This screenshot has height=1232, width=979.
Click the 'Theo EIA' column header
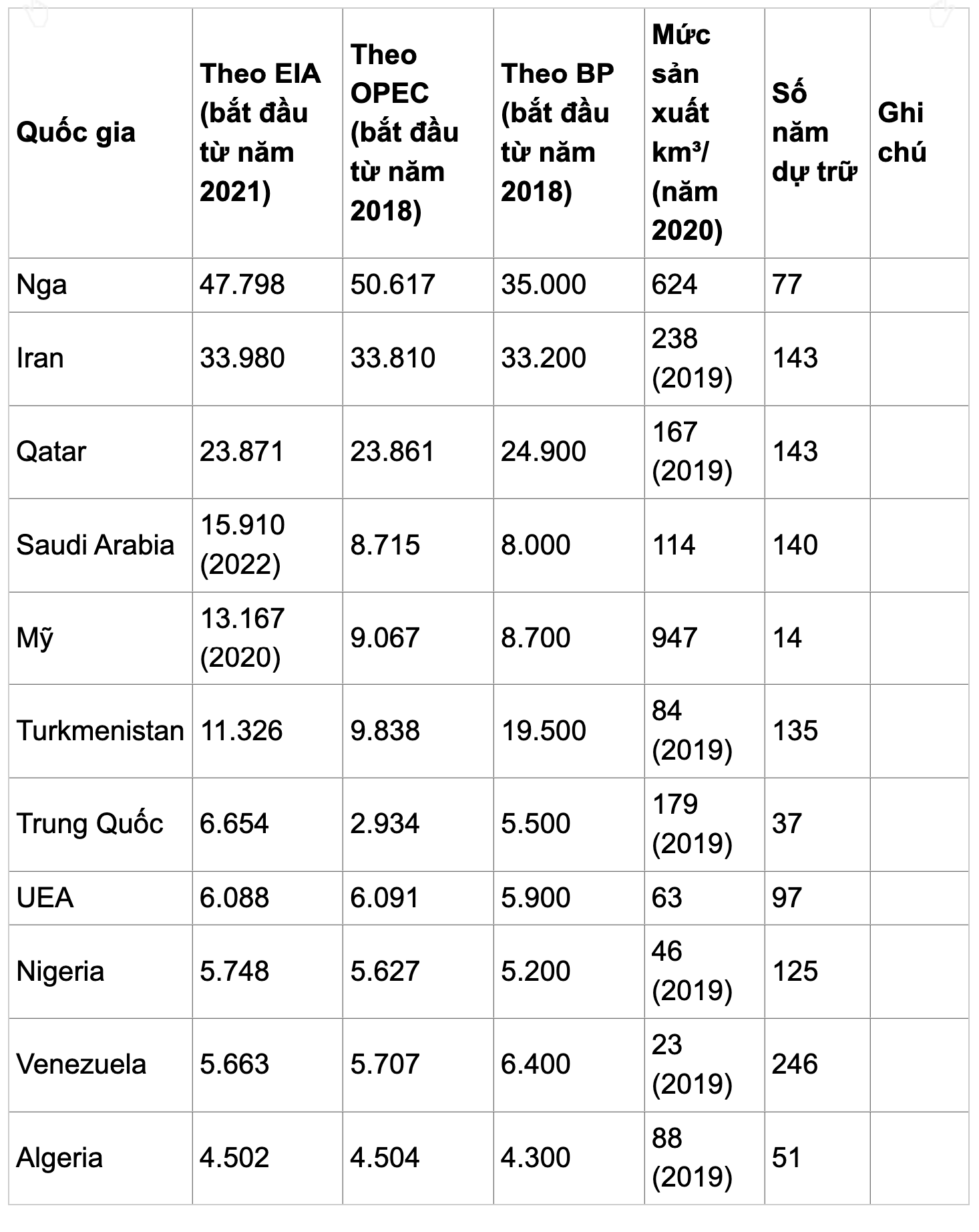[x=268, y=133]
